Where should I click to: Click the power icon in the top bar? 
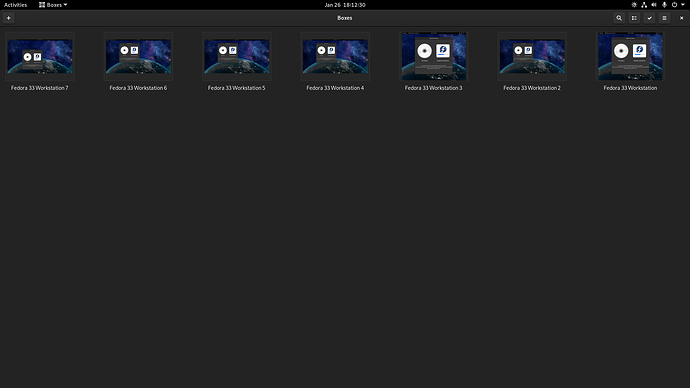[x=674, y=5]
